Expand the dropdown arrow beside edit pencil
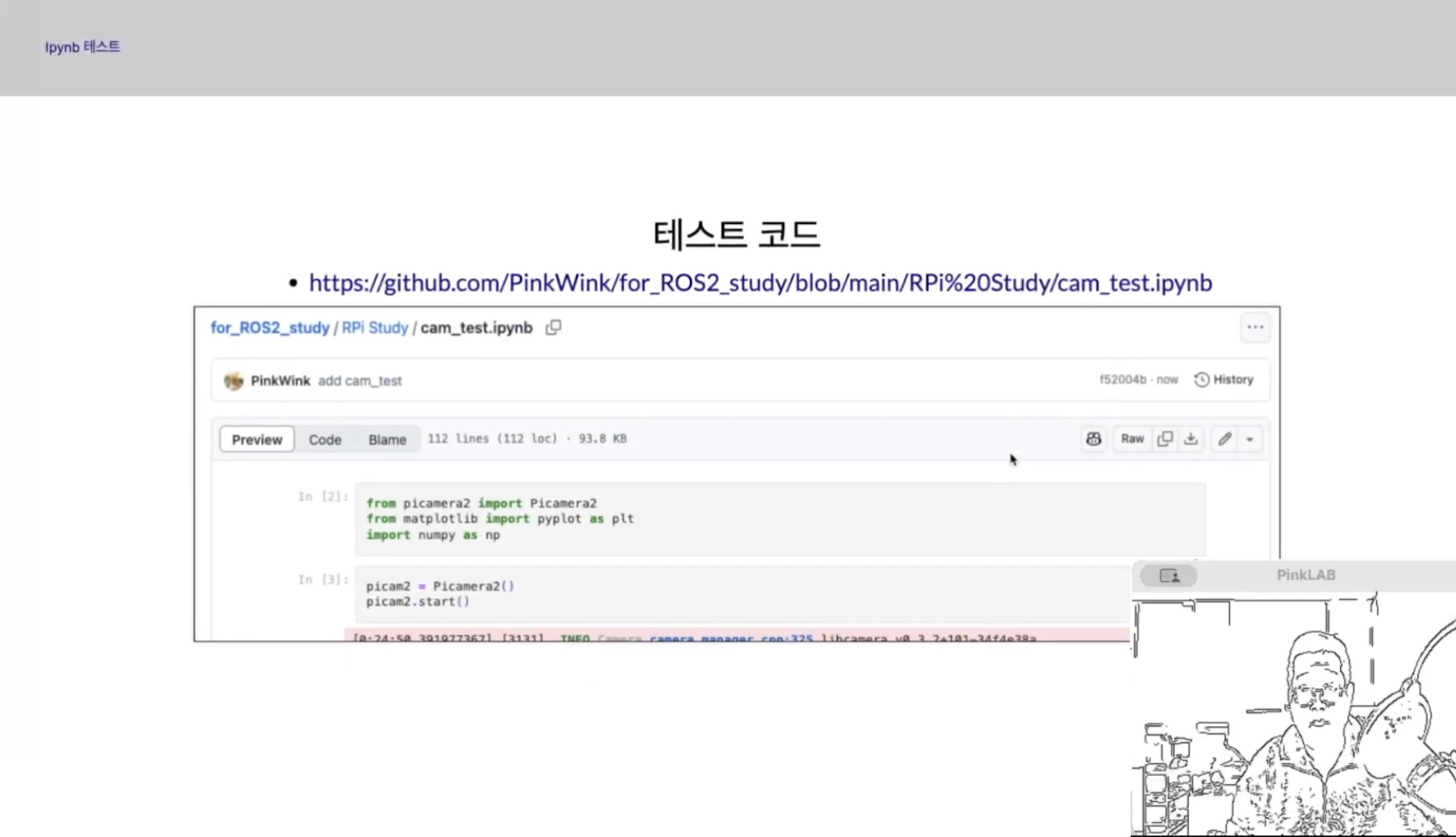This screenshot has width=1456, height=837. pyautogui.click(x=1250, y=440)
